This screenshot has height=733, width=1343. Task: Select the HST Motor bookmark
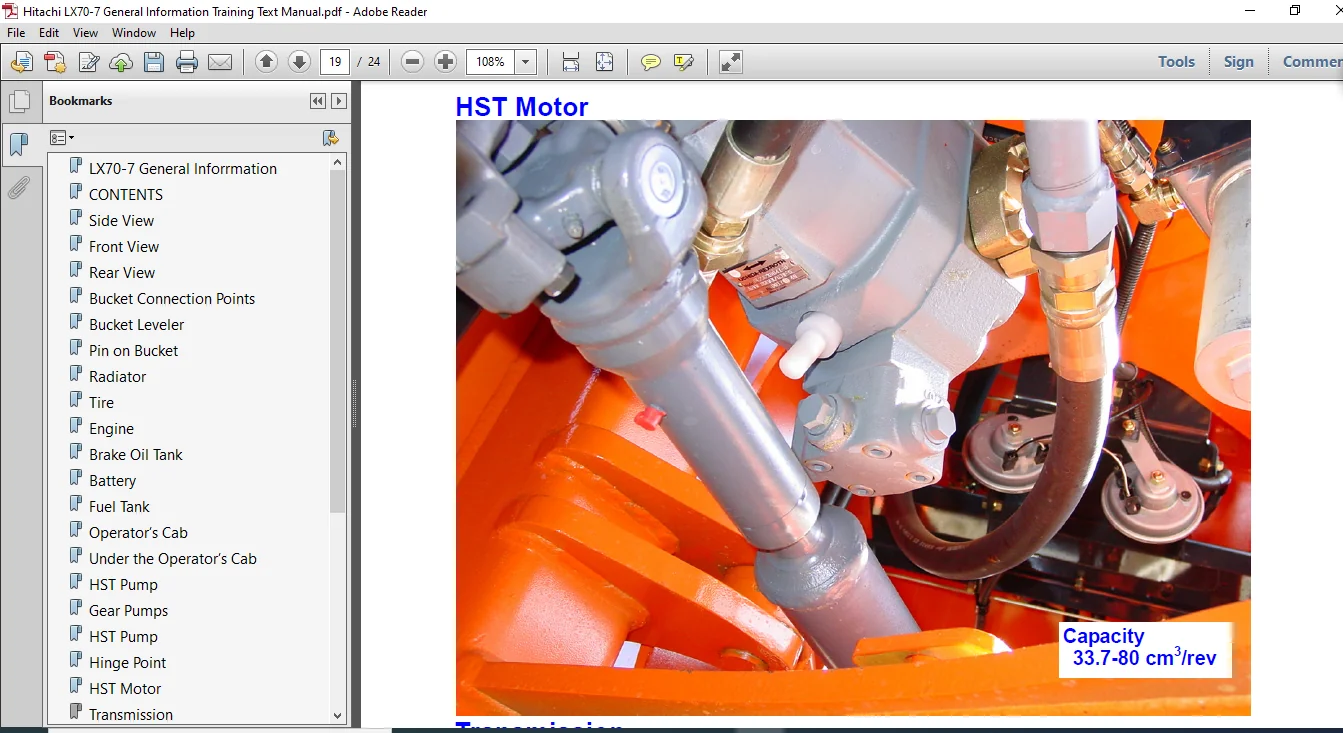click(x=125, y=688)
